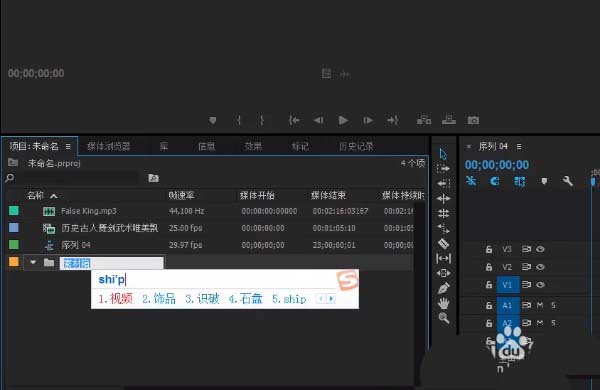Screen dimensions: 600x390
Task: Mark In point in source monitor
Action: tap(238, 121)
